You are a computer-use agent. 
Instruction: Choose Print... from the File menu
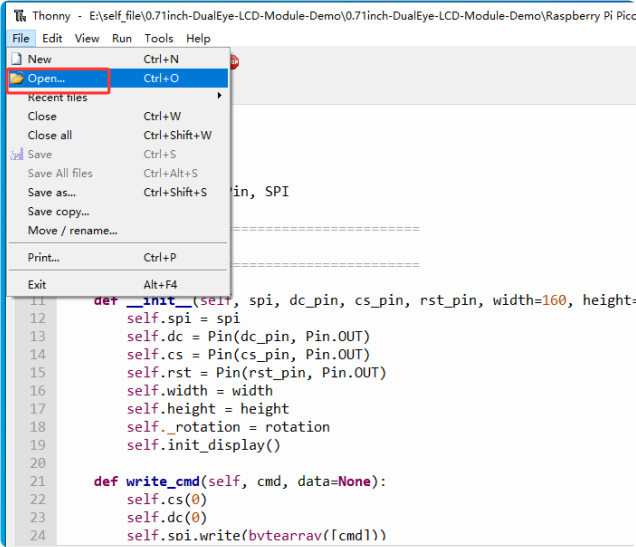[x=43, y=258]
